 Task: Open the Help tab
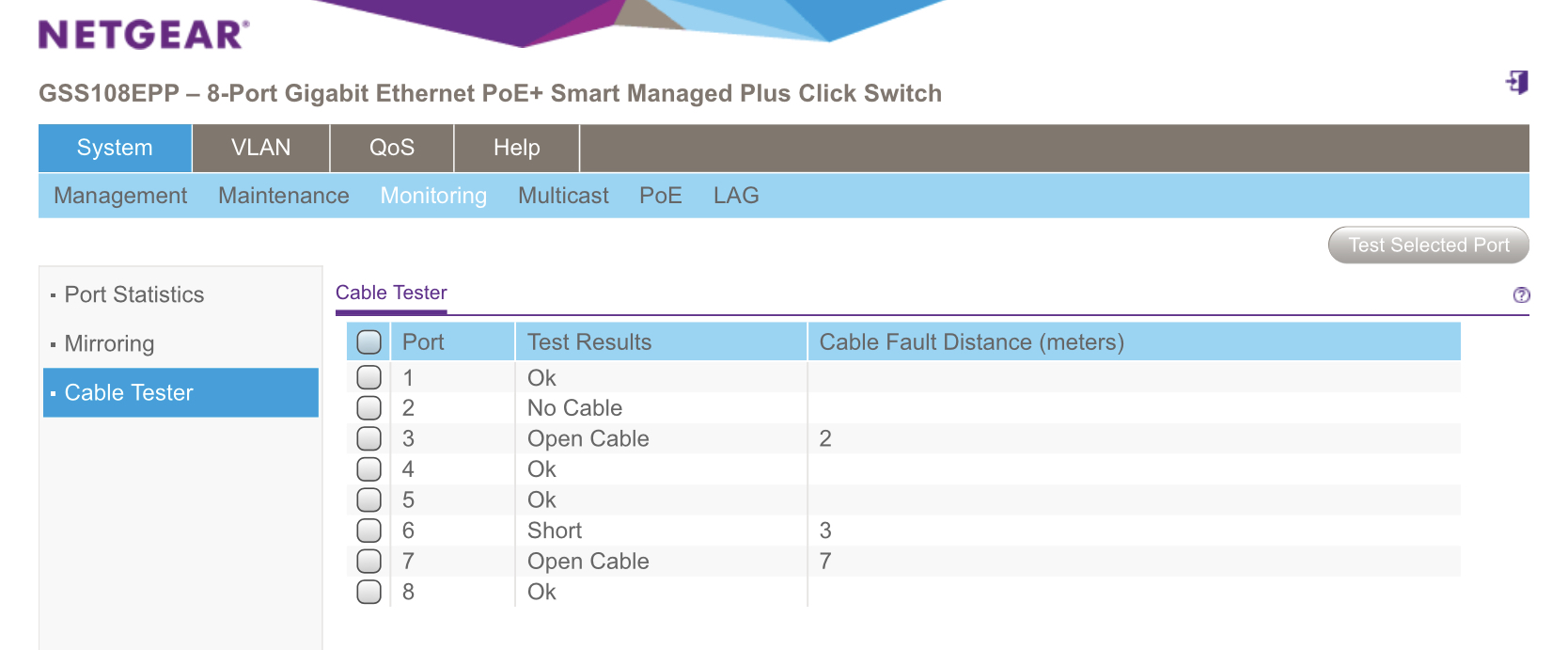tap(517, 148)
